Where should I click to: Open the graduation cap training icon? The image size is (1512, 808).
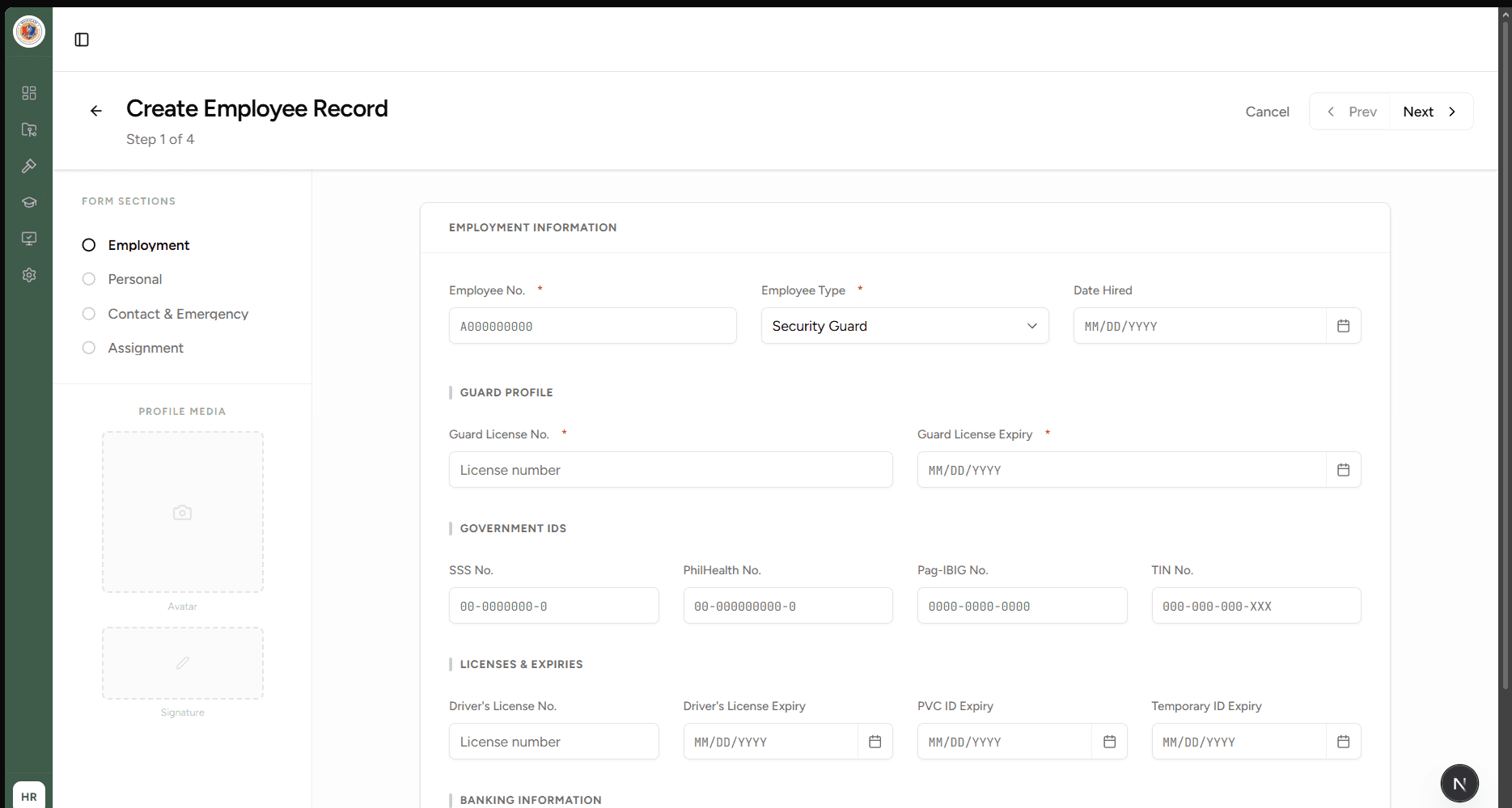[x=29, y=202]
